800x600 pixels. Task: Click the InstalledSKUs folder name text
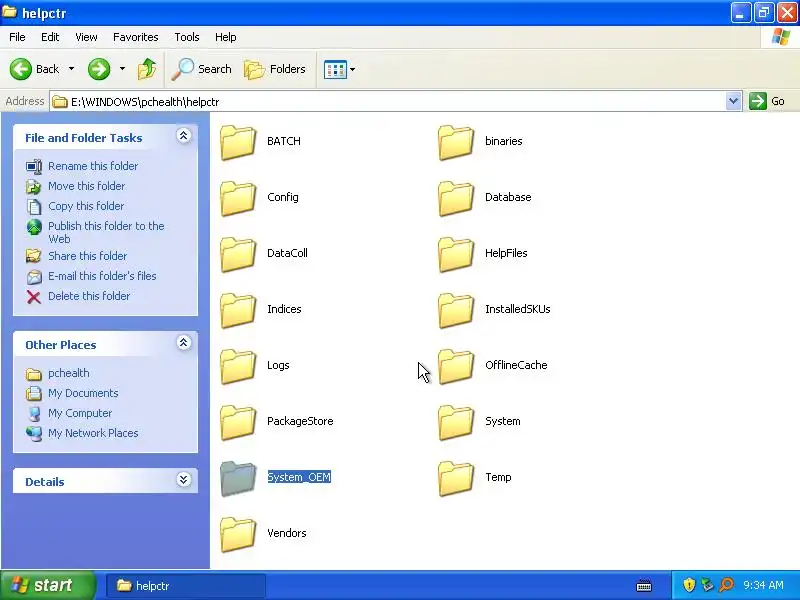pos(517,309)
